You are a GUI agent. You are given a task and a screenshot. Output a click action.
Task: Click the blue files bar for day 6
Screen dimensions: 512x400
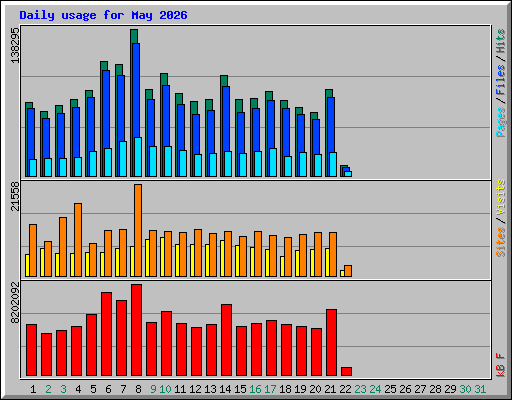click(x=106, y=109)
